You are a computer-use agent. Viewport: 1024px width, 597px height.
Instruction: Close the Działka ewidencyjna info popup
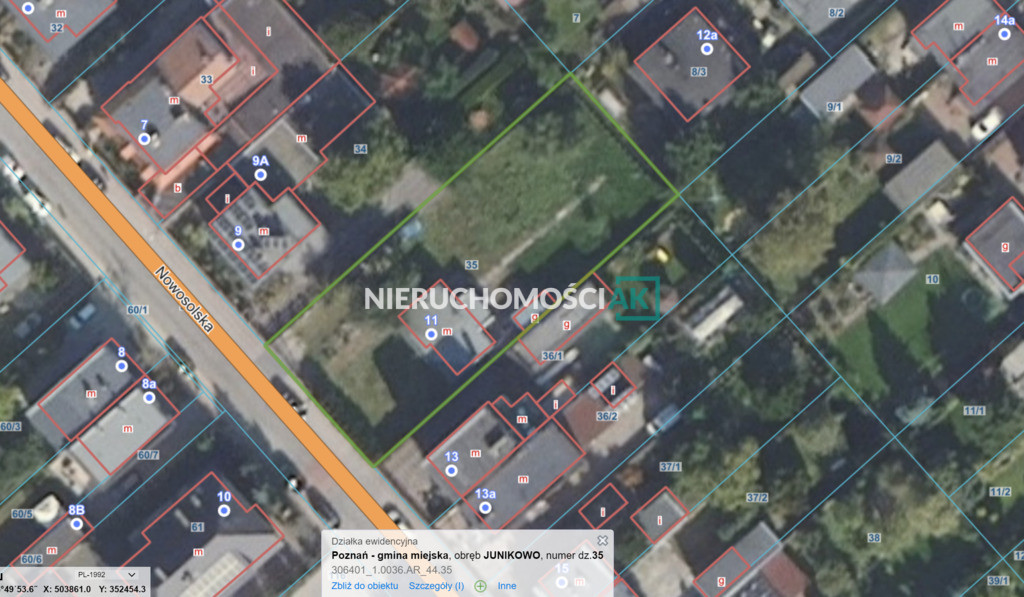tap(603, 541)
